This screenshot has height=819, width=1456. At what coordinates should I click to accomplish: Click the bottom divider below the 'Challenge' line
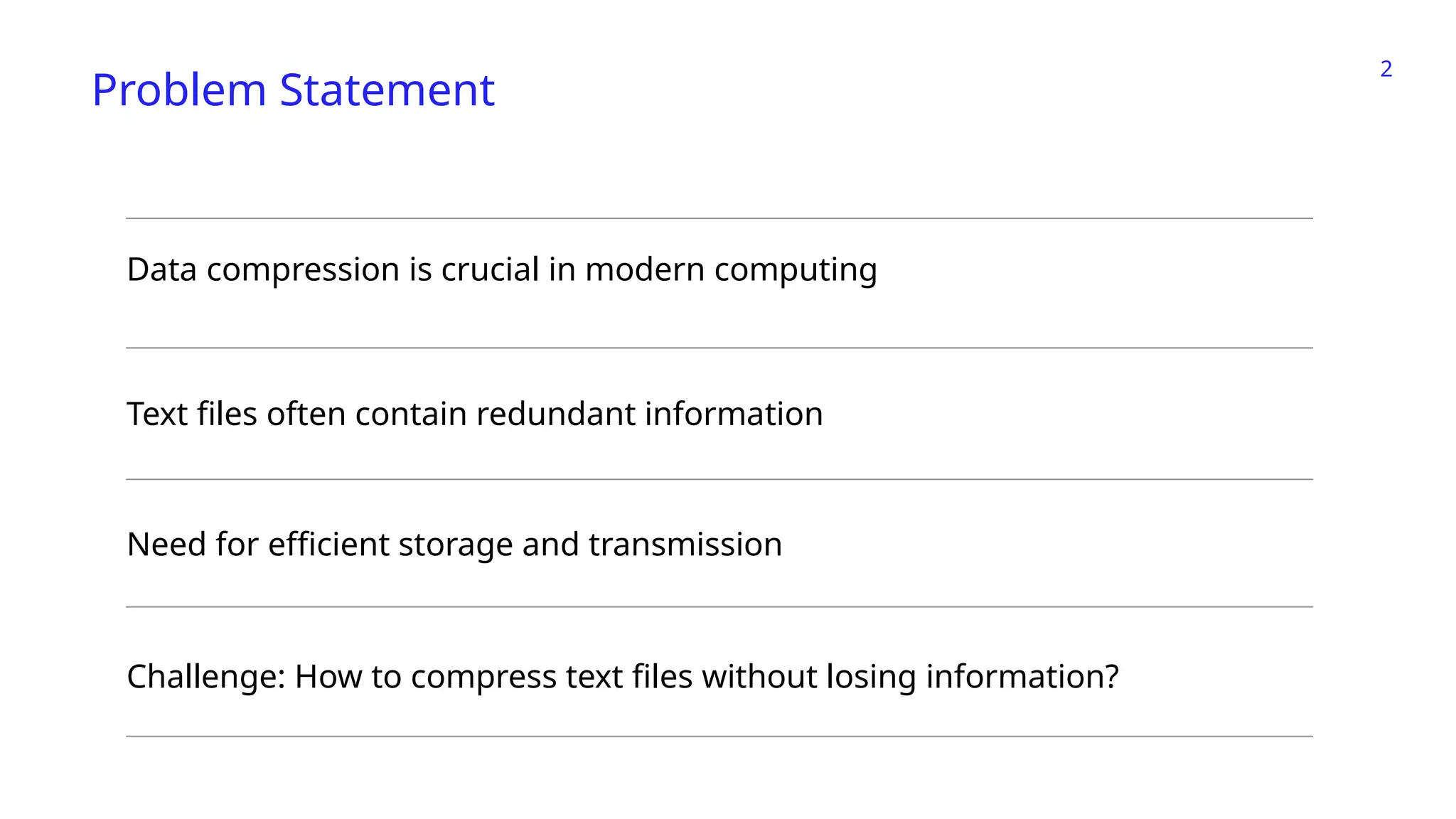click(x=719, y=736)
